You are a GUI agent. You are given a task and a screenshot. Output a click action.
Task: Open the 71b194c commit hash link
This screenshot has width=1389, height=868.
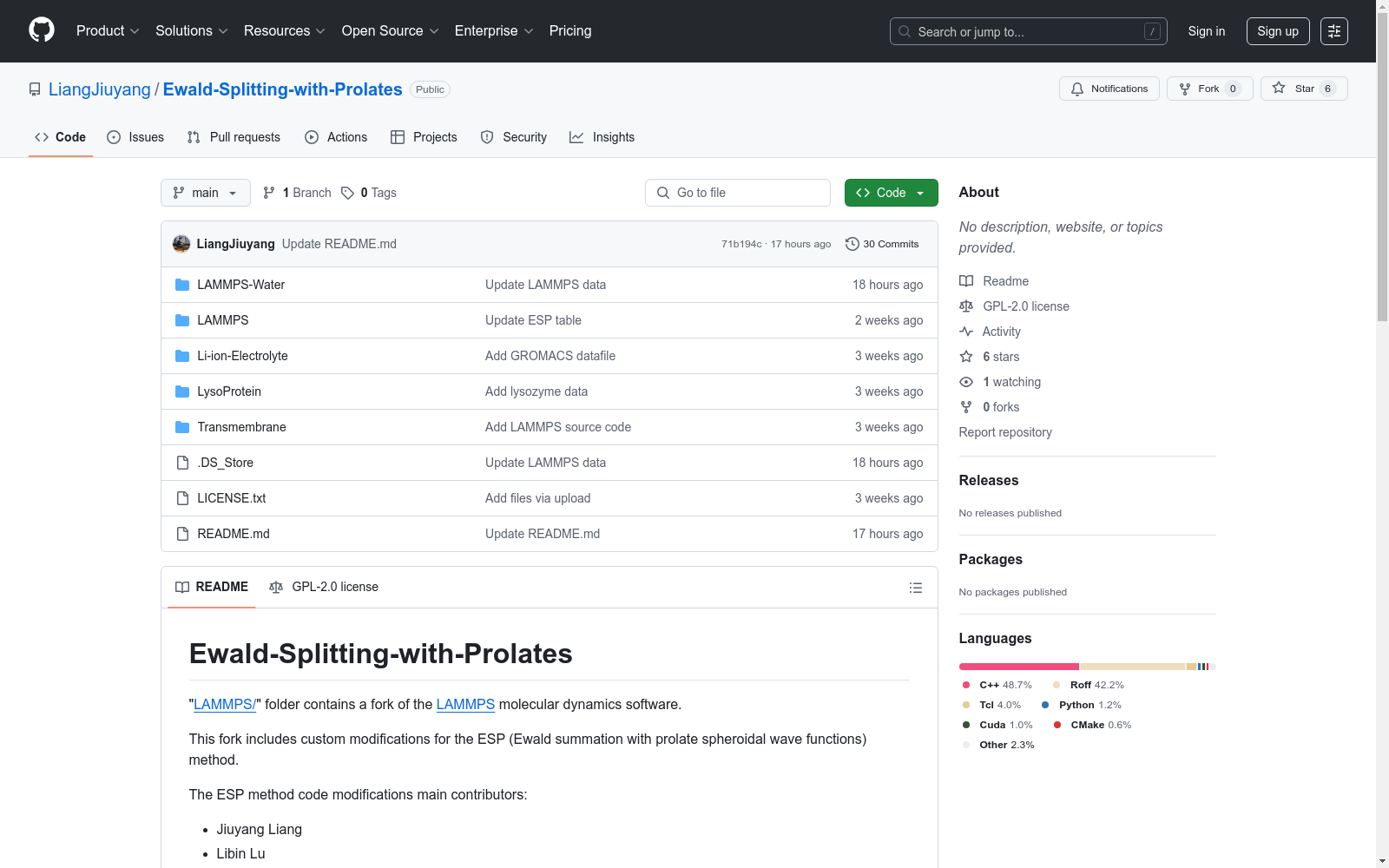(x=741, y=244)
